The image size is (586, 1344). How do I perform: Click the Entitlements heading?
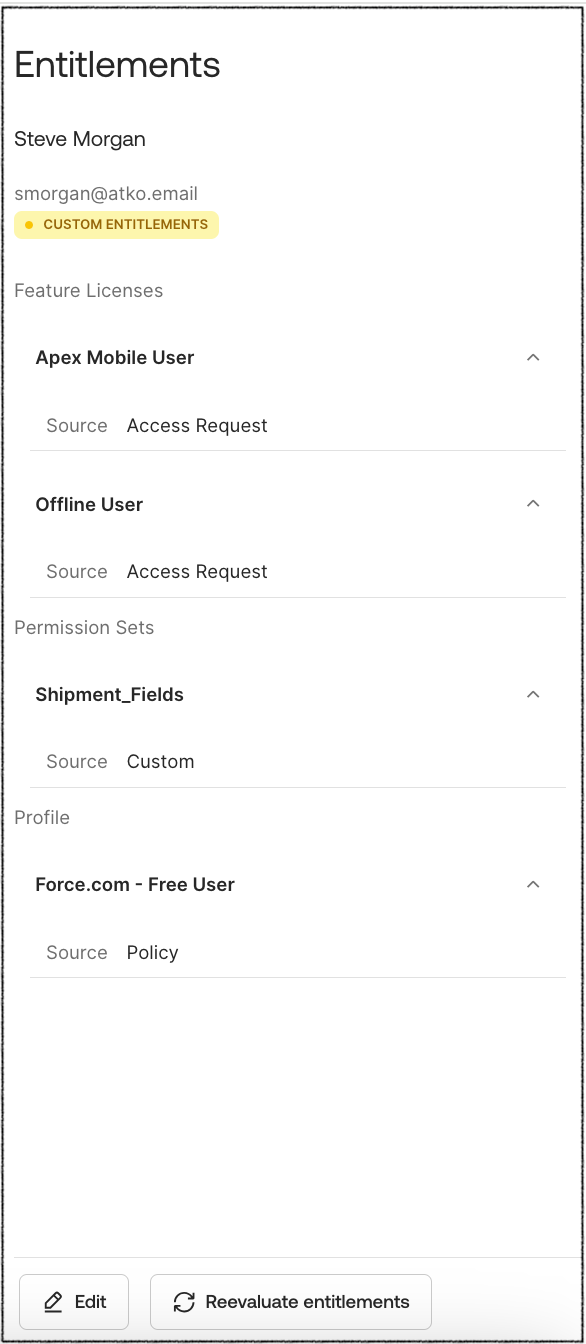[117, 65]
